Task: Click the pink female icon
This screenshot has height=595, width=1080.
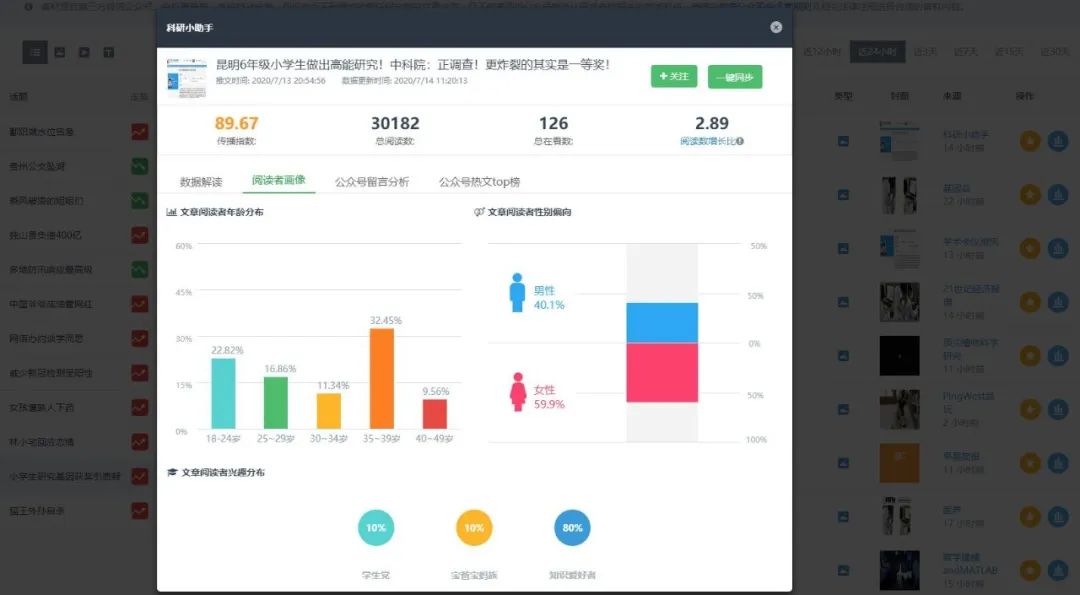Action: [518, 392]
